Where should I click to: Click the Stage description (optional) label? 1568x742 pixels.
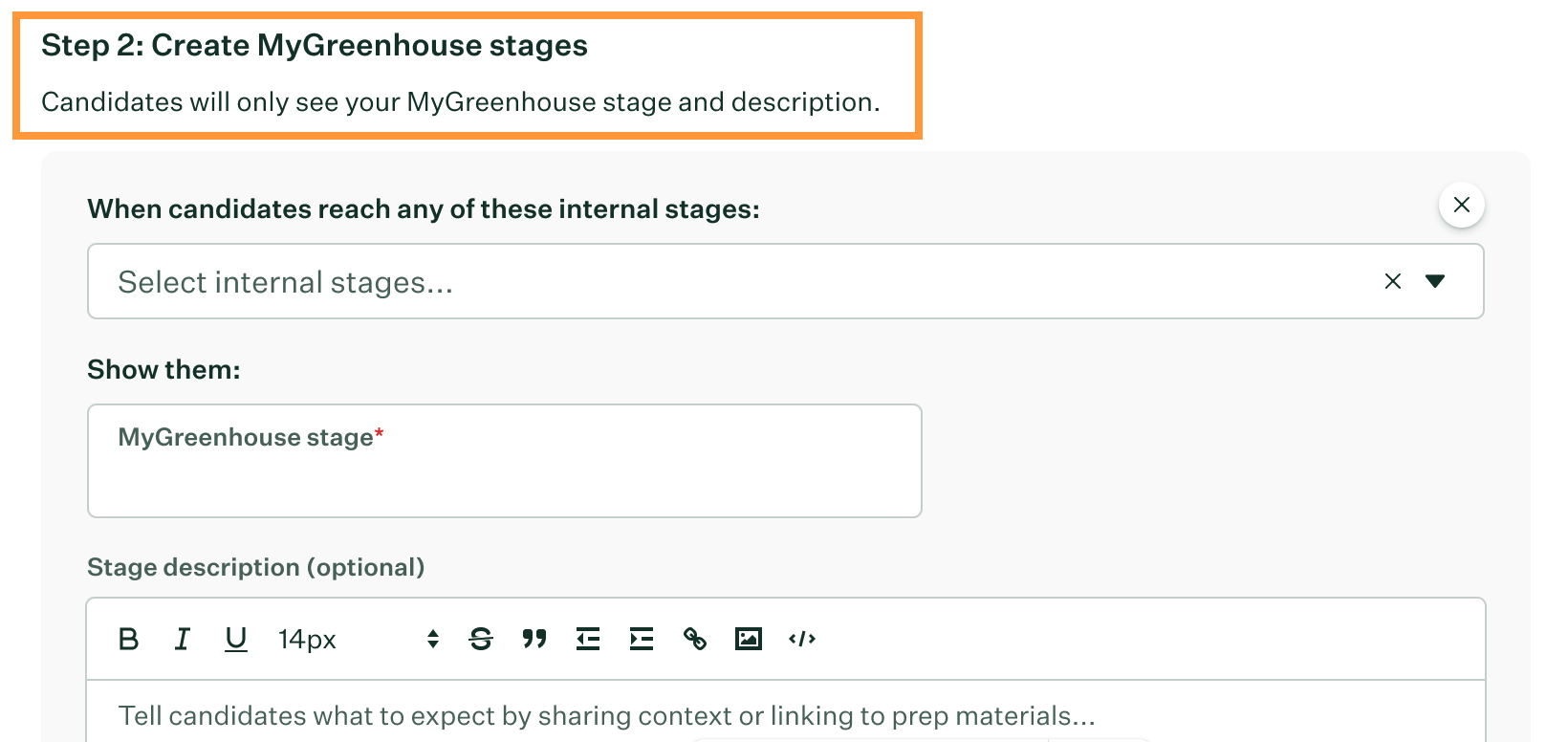coord(255,567)
